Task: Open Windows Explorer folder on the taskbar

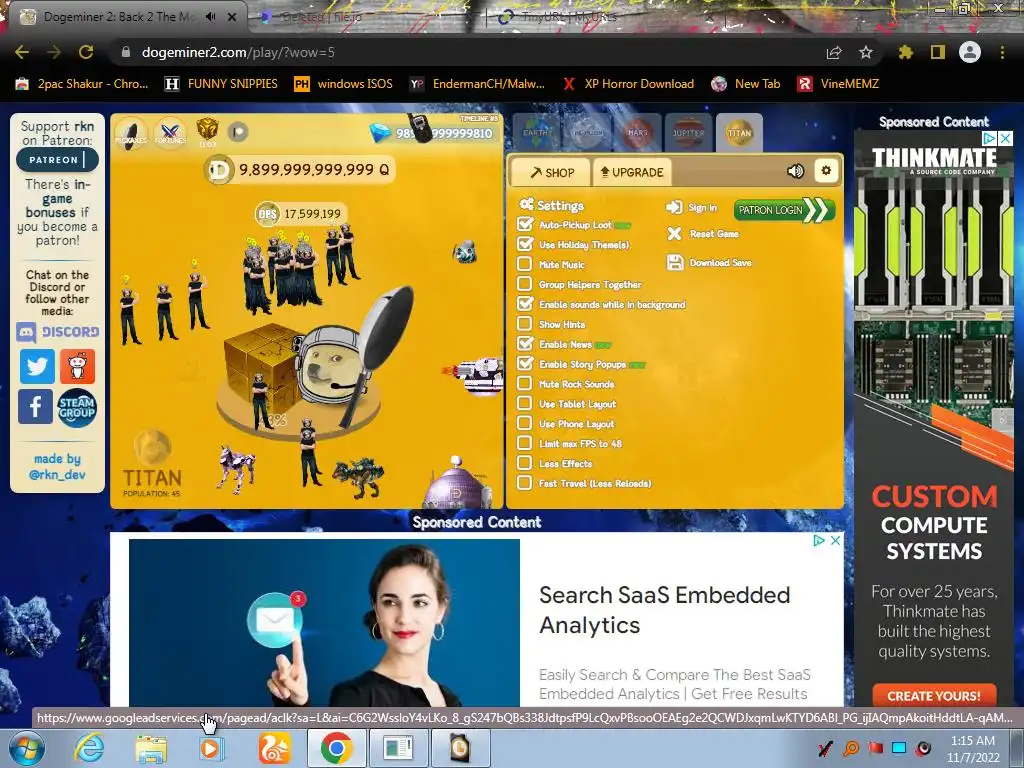Action: [x=150, y=748]
